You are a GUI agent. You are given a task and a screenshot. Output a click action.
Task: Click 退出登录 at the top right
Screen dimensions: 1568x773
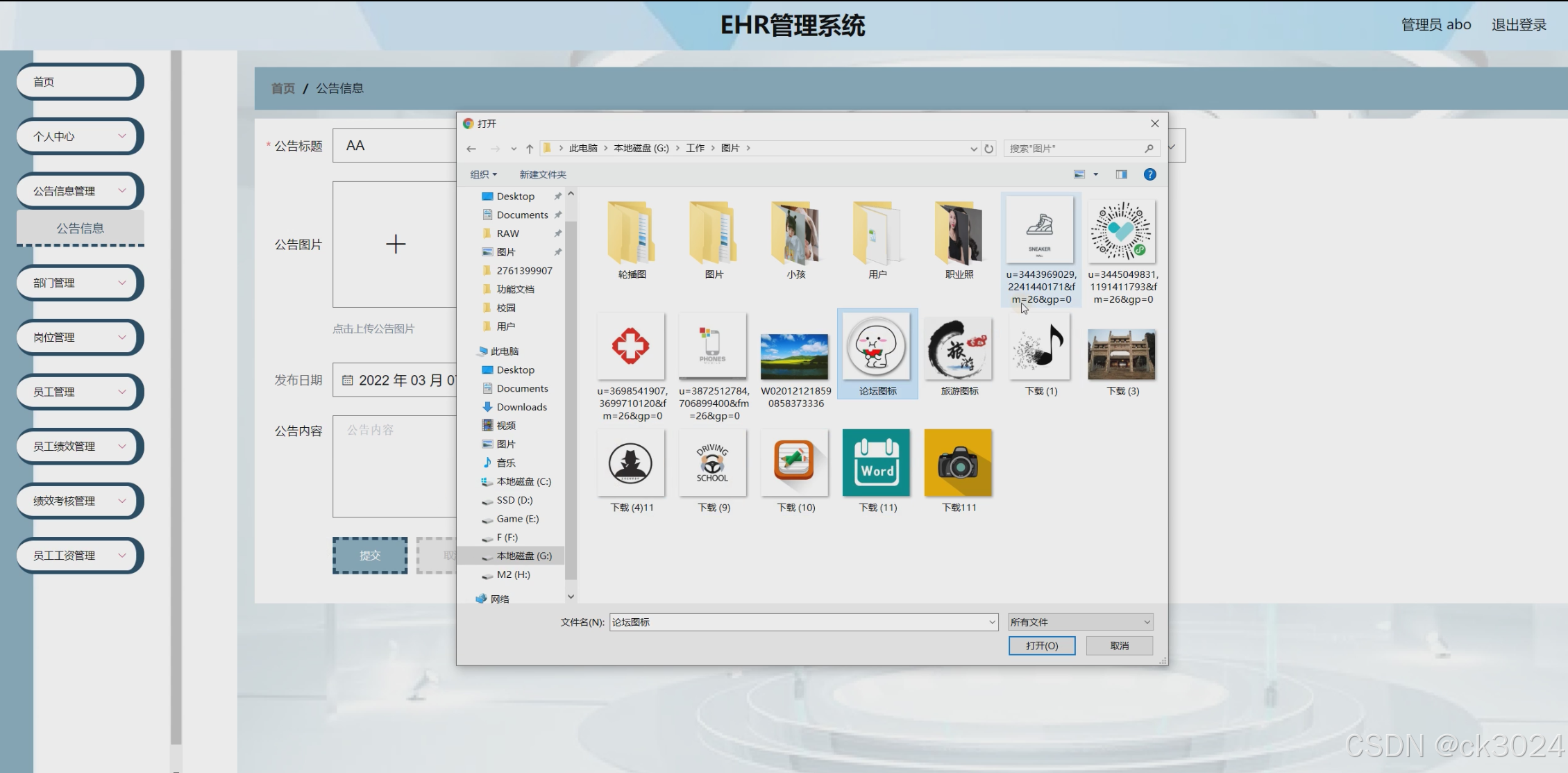pos(1518,24)
